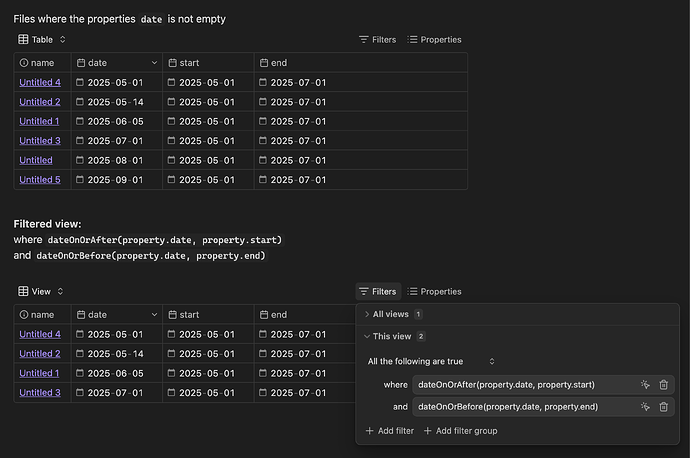
Task: Click Add filter group
Action: click(x=460, y=431)
